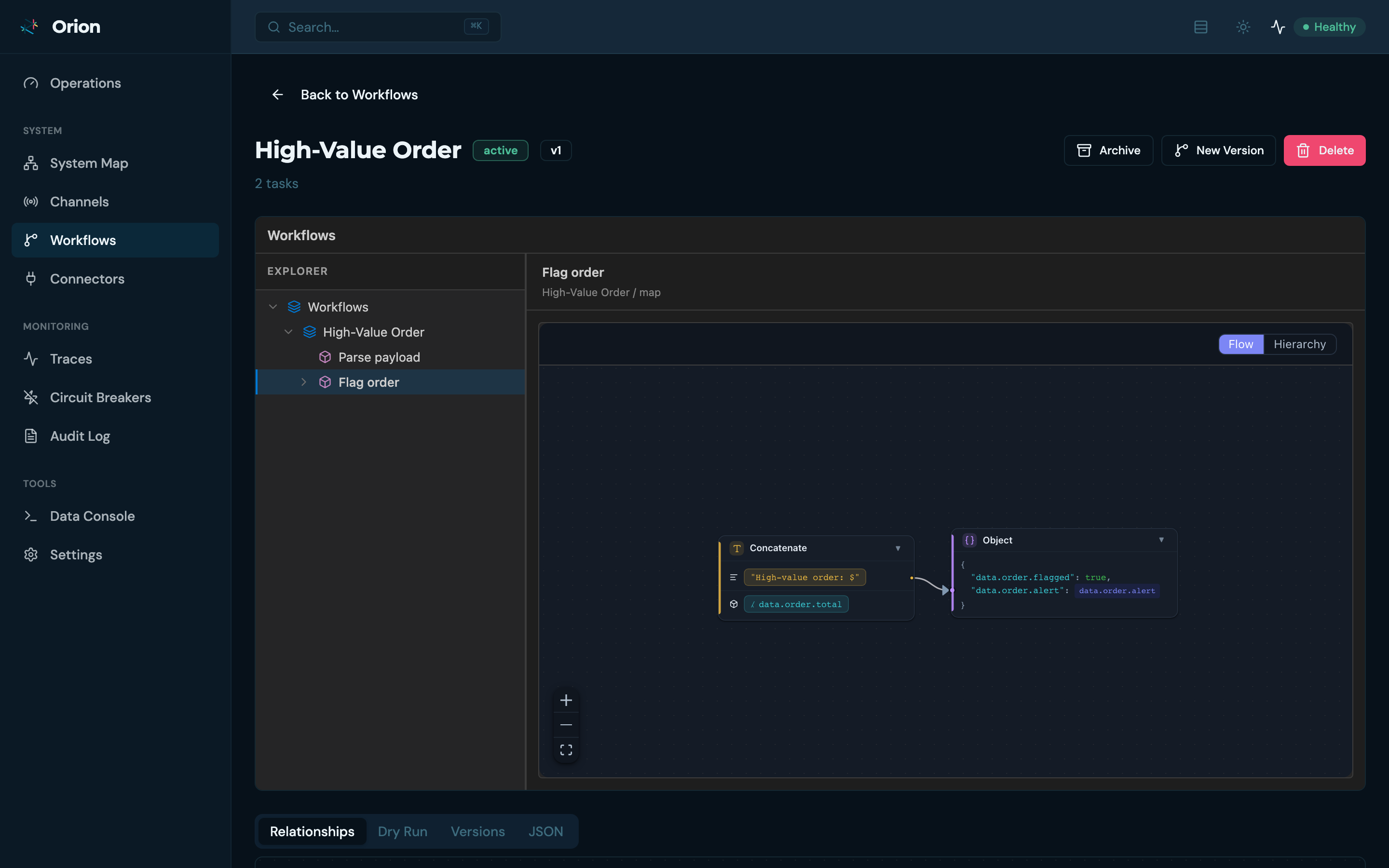
Task: Click the Parse payload cube icon
Action: point(325,357)
